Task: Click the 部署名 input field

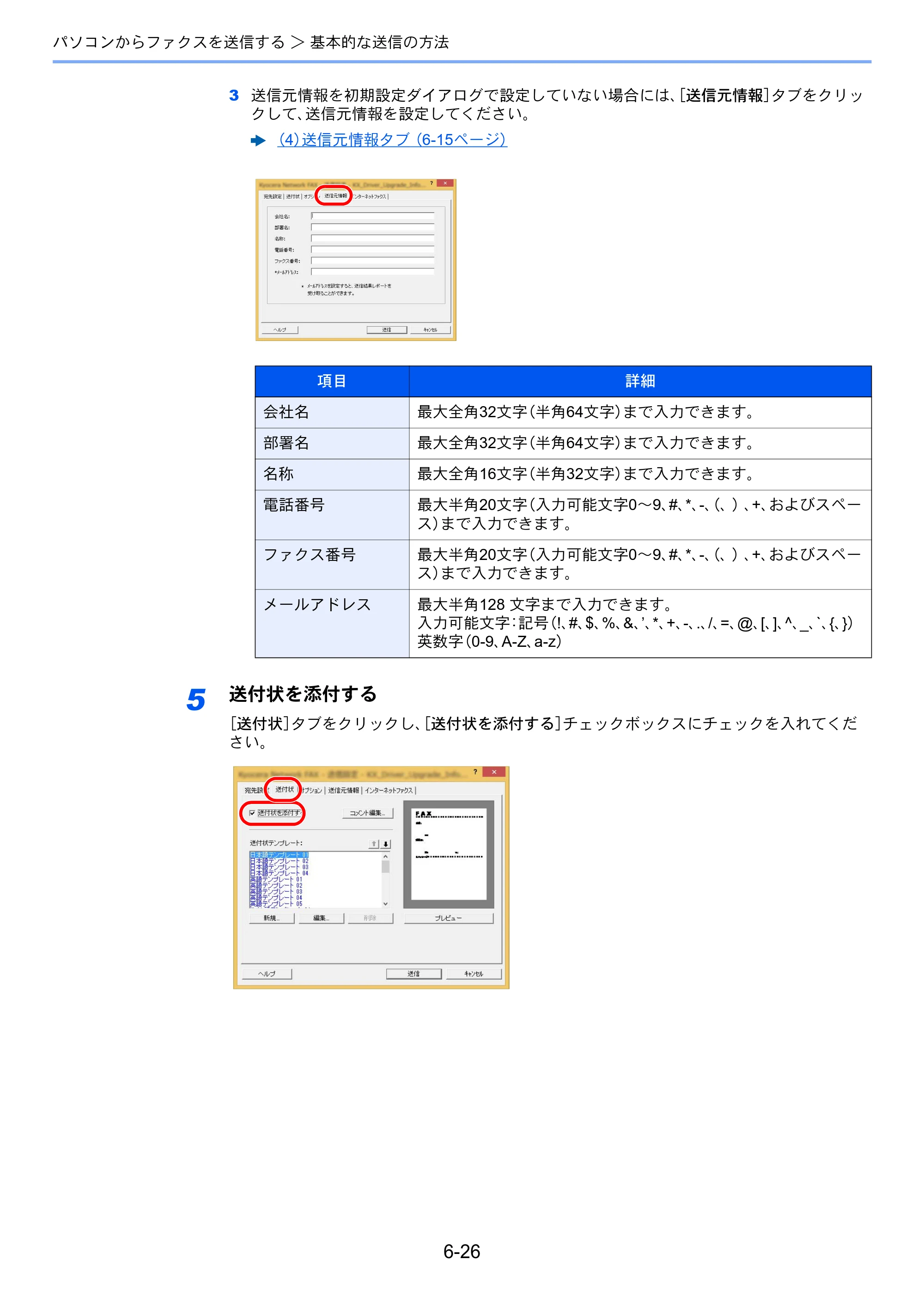Action: [x=372, y=227]
